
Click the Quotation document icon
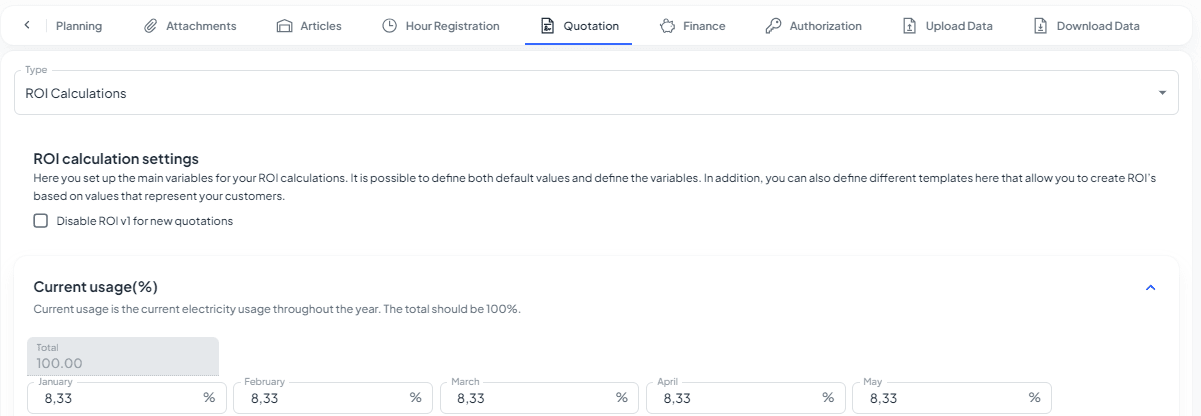pyautogui.click(x=547, y=26)
